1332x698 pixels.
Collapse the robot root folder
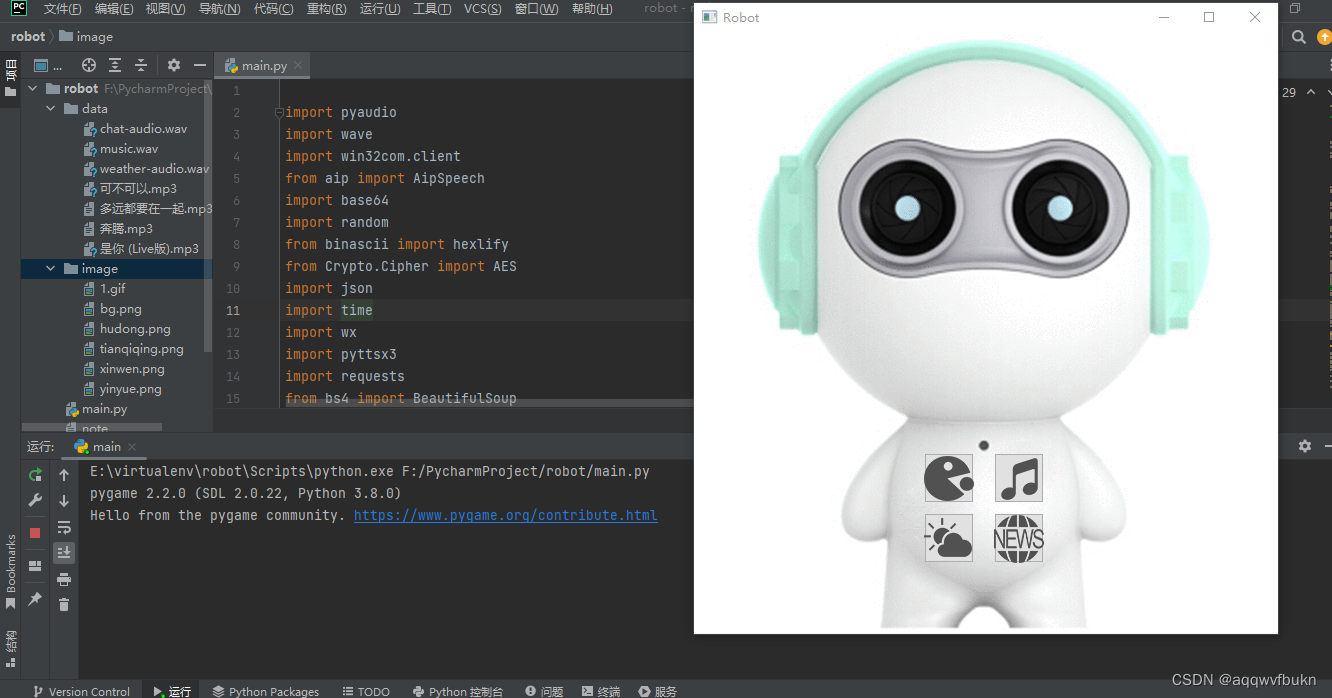[x=33, y=89]
